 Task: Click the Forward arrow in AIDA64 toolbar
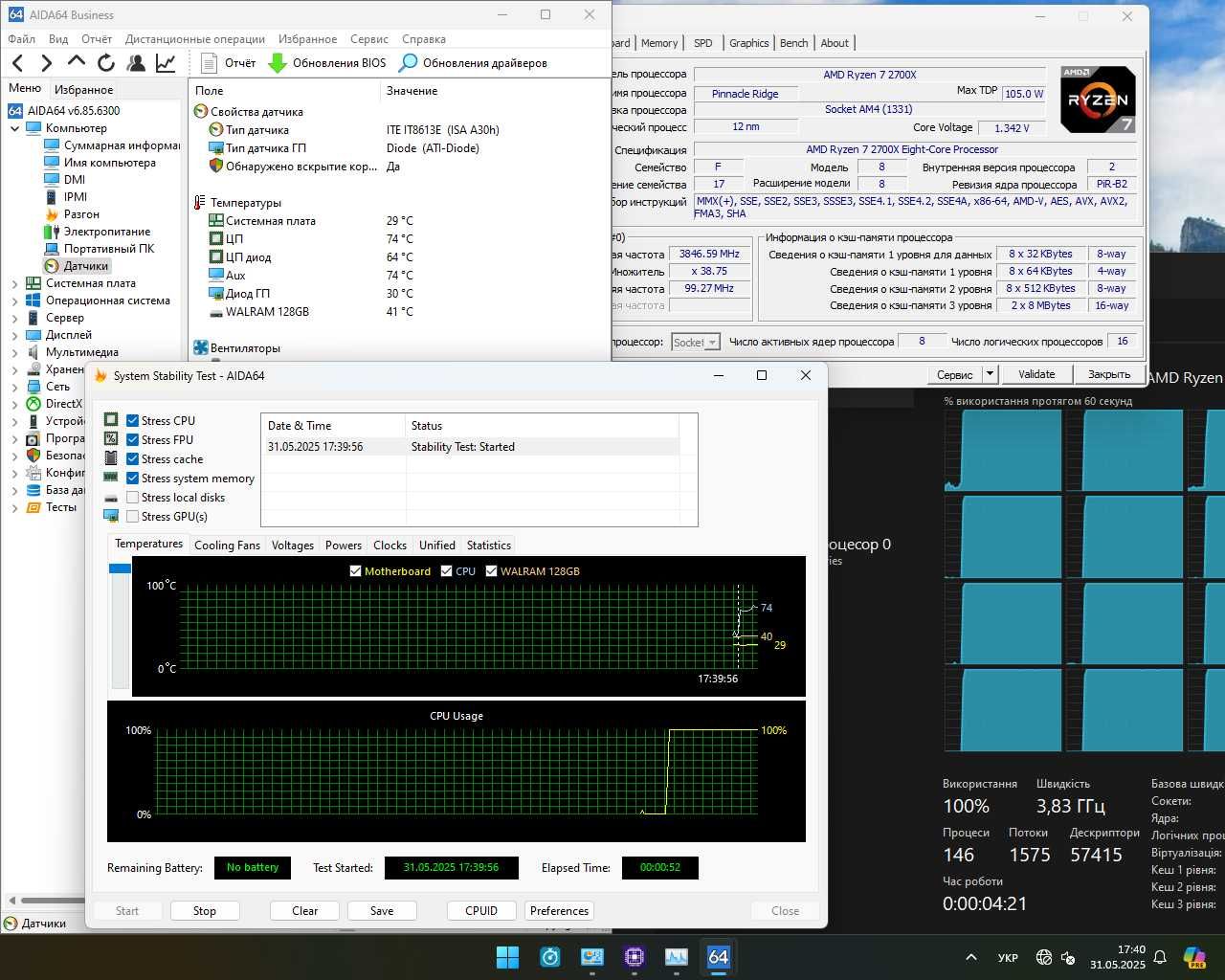click(46, 63)
